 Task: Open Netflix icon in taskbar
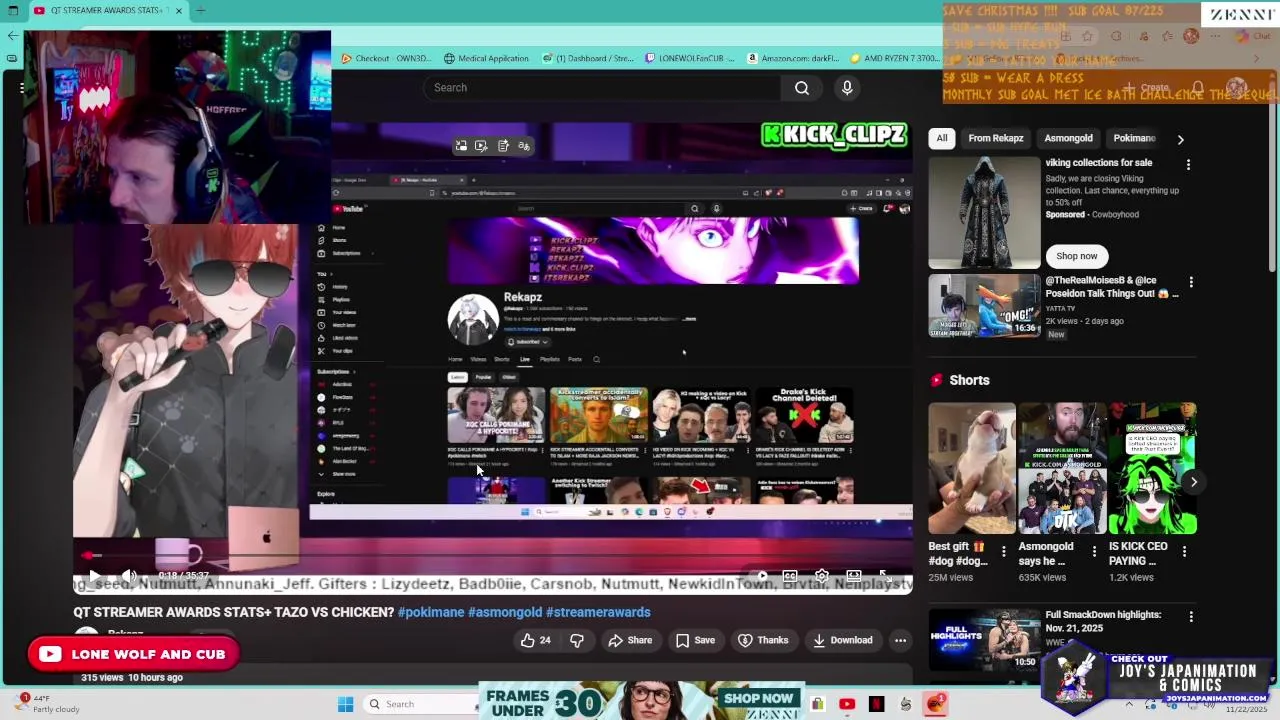[x=877, y=704]
